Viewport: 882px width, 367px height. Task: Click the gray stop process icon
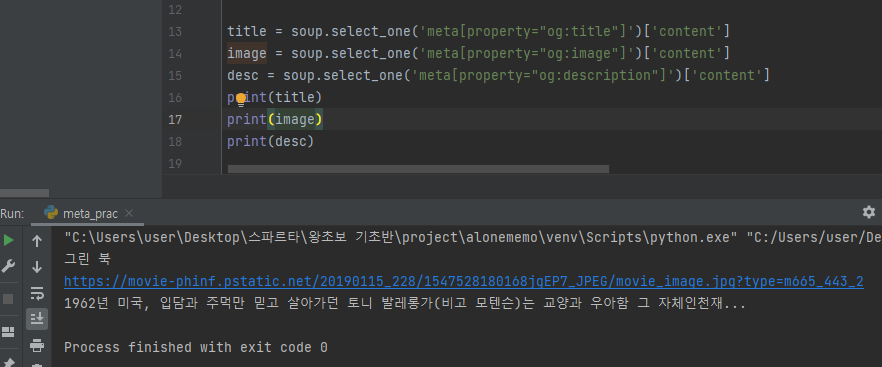point(8,299)
